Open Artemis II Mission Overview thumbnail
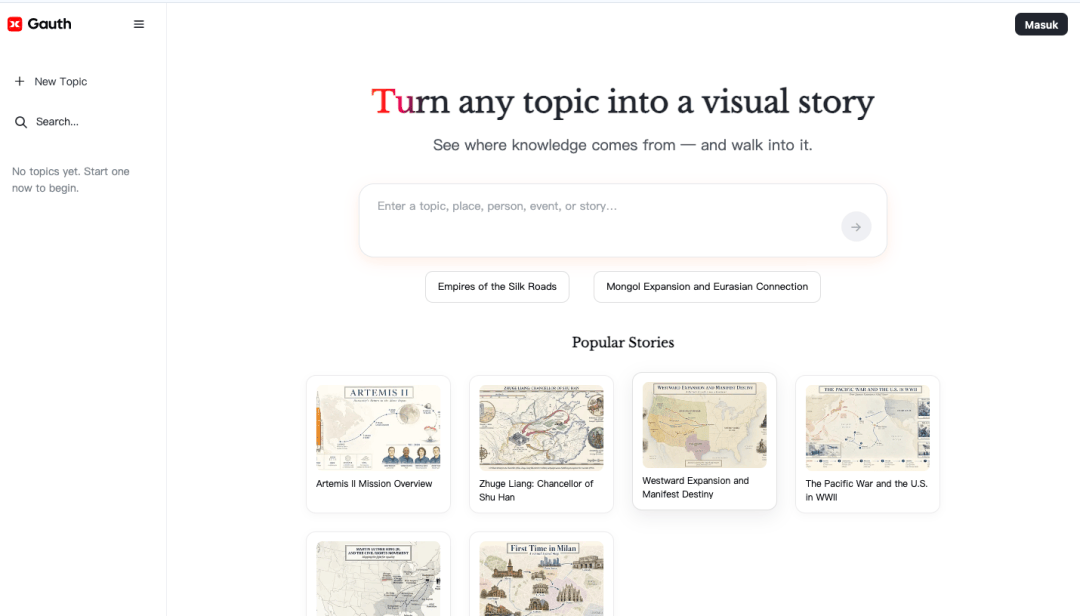Viewport: 1080px width, 616px height. click(378, 427)
